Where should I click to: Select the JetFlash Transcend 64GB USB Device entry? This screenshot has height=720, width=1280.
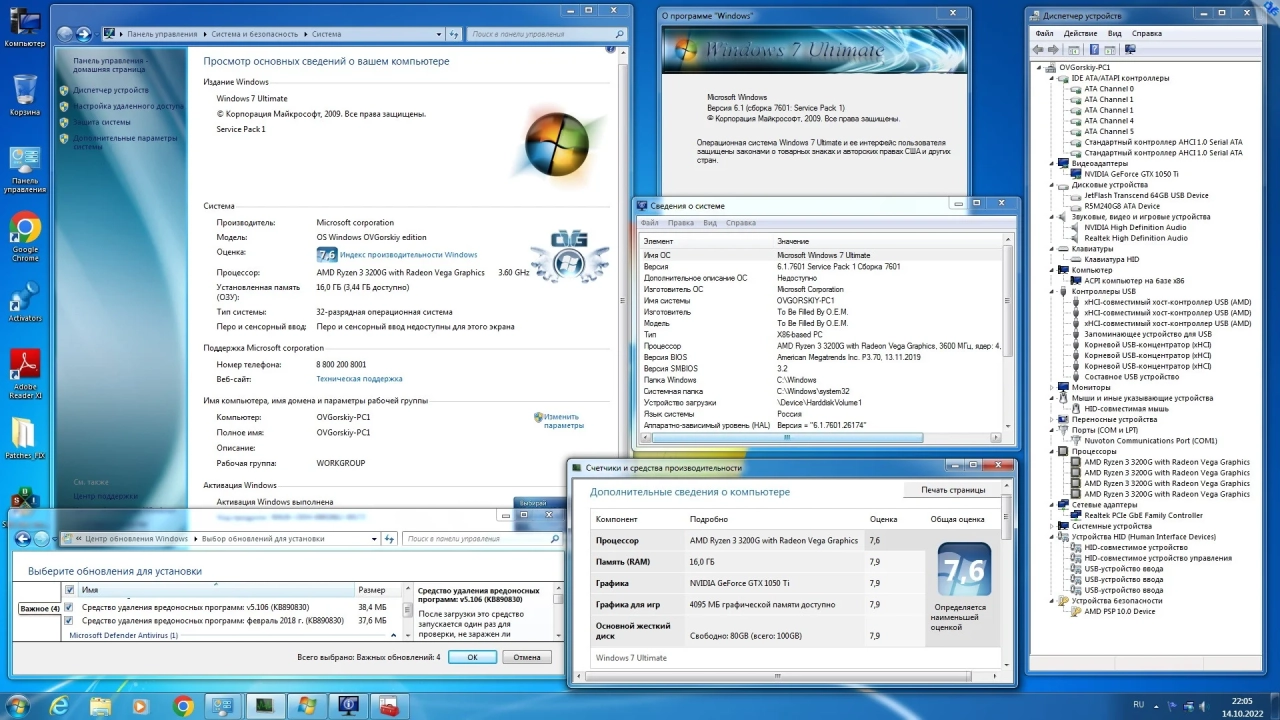[x=1146, y=195]
